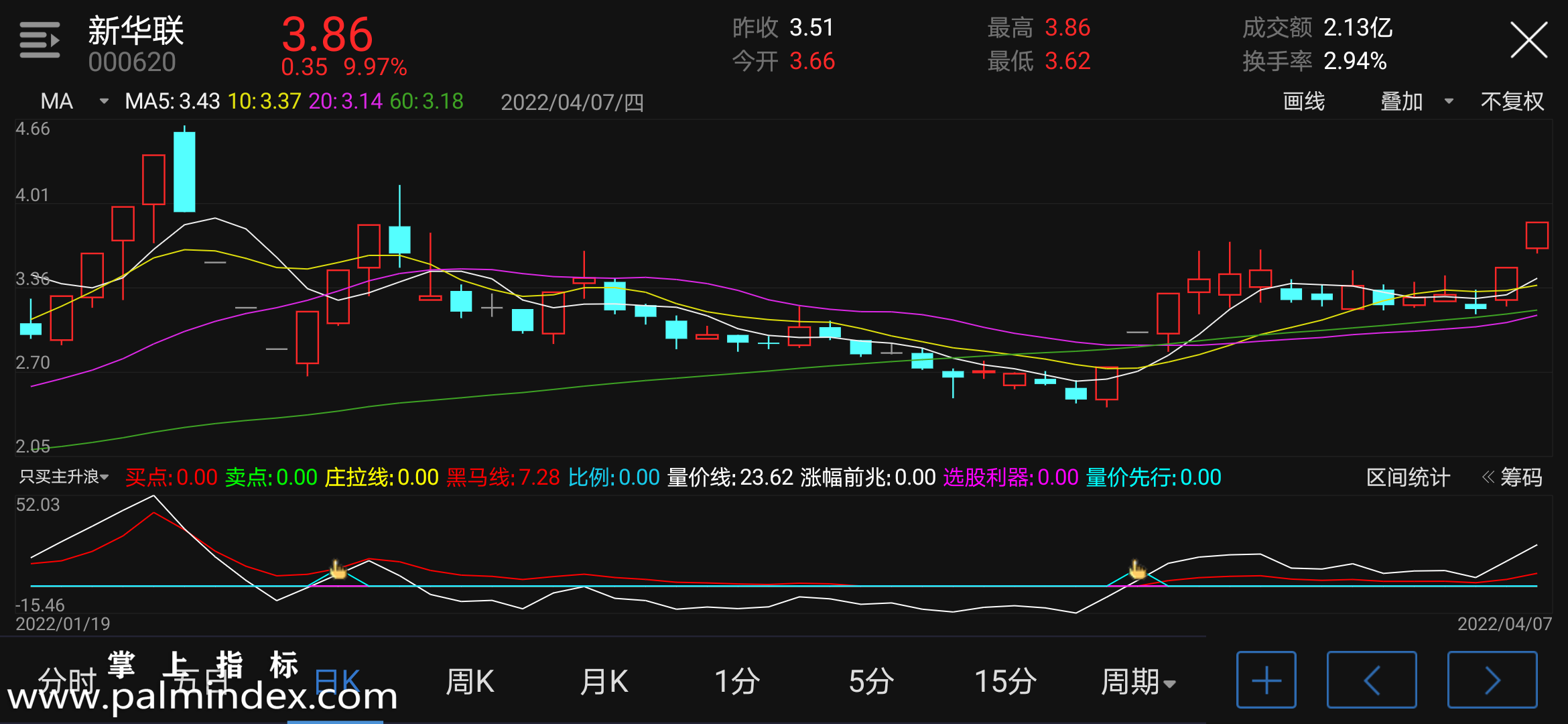Switch to the 五日 tab

[x=201, y=682]
